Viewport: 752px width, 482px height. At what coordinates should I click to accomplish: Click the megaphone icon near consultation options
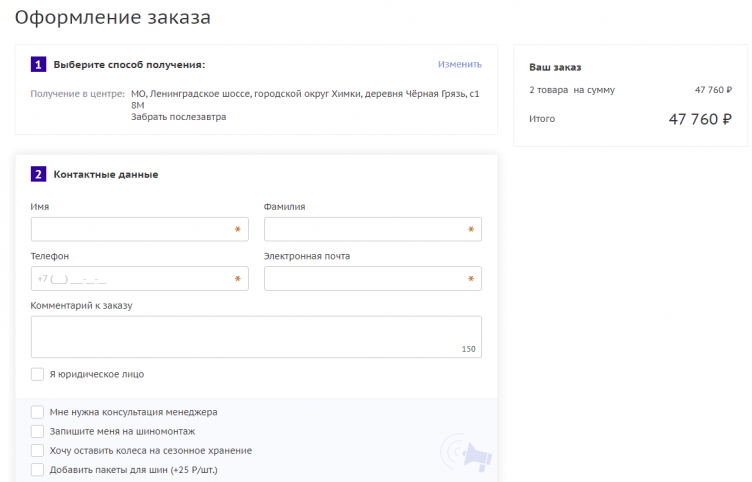point(467,453)
